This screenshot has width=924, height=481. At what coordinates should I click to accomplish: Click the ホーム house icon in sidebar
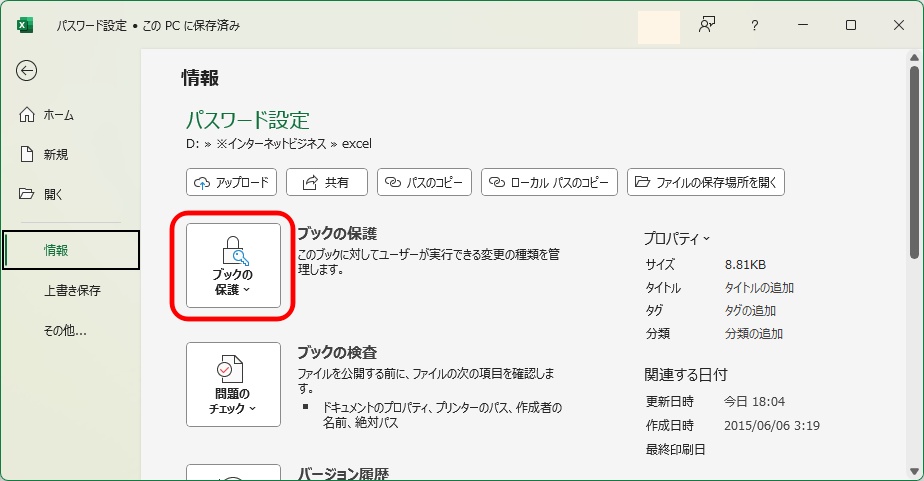coord(27,115)
